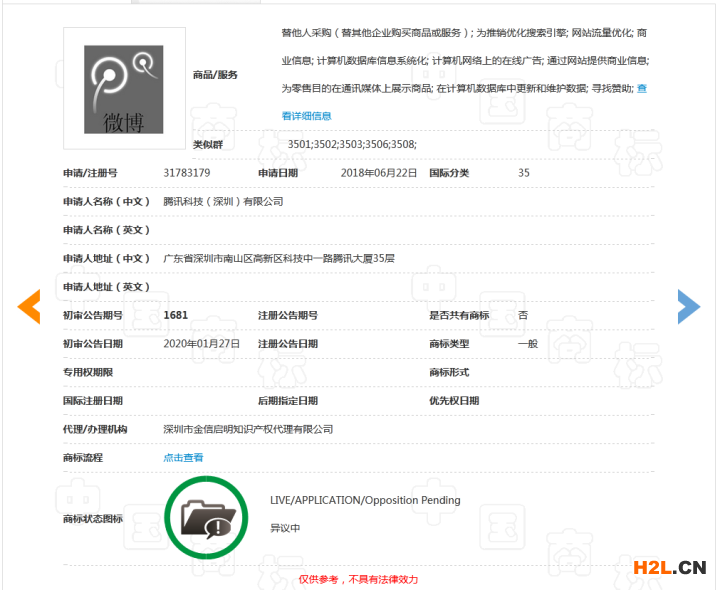Click the blue next arrow
Screen dimensions: 720x590
point(689,307)
